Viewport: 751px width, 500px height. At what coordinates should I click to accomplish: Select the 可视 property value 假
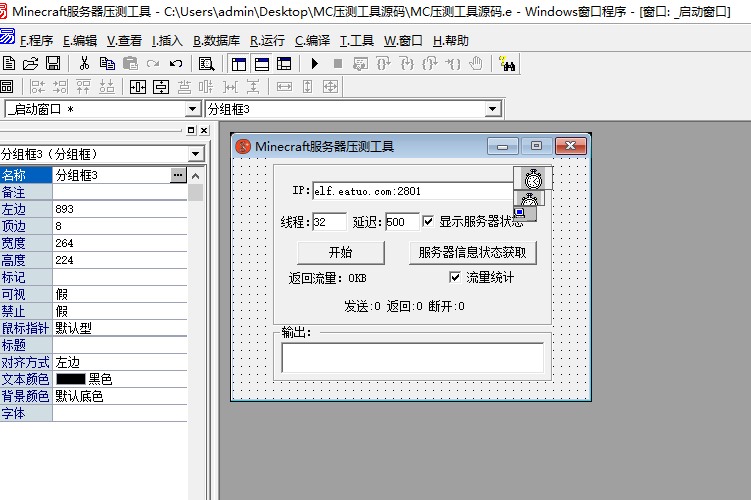(x=120, y=294)
